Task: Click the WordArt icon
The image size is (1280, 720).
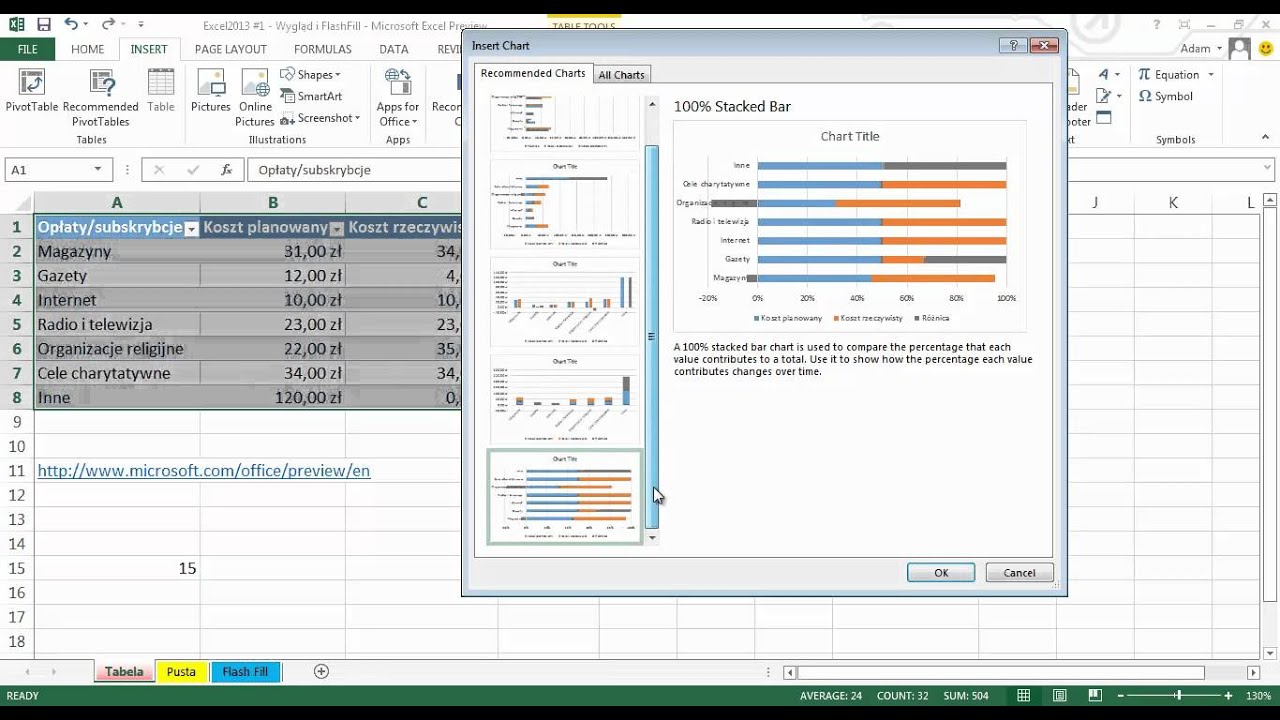Action: (x=1104, y=75)
